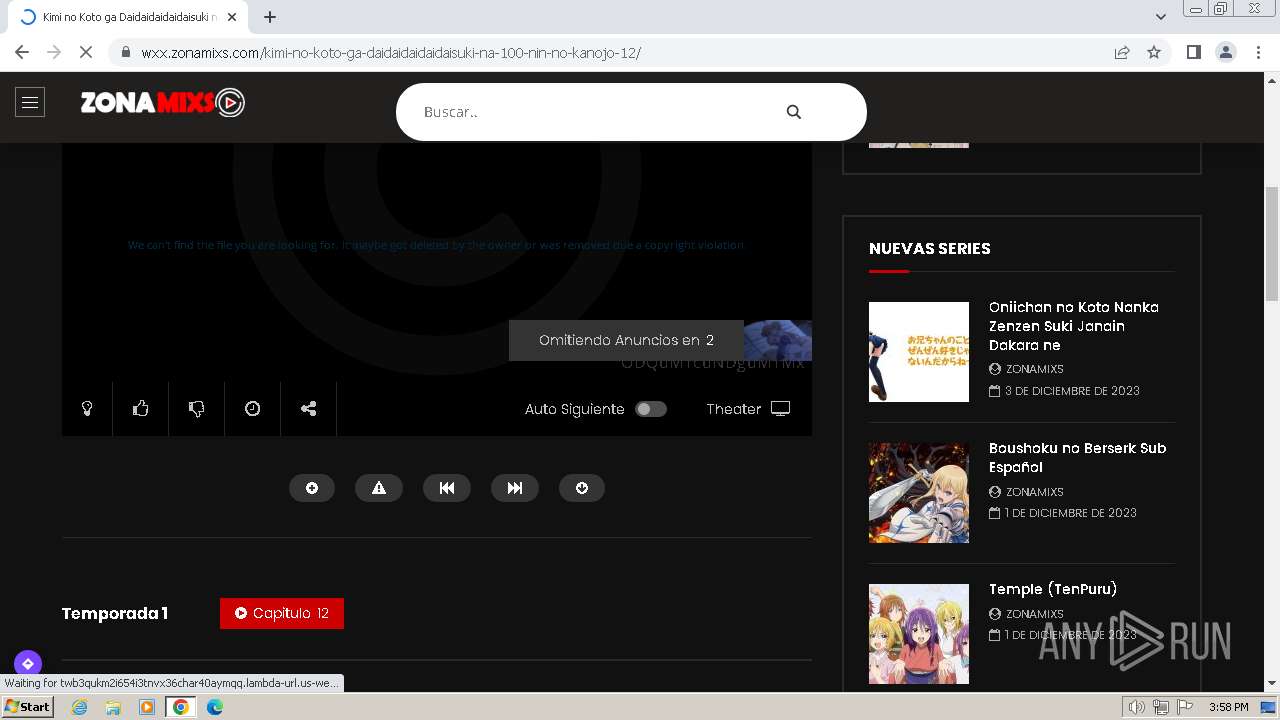Click the purple floating circle icon
The height and width of the screenshot is (720, 1280).
28,663
